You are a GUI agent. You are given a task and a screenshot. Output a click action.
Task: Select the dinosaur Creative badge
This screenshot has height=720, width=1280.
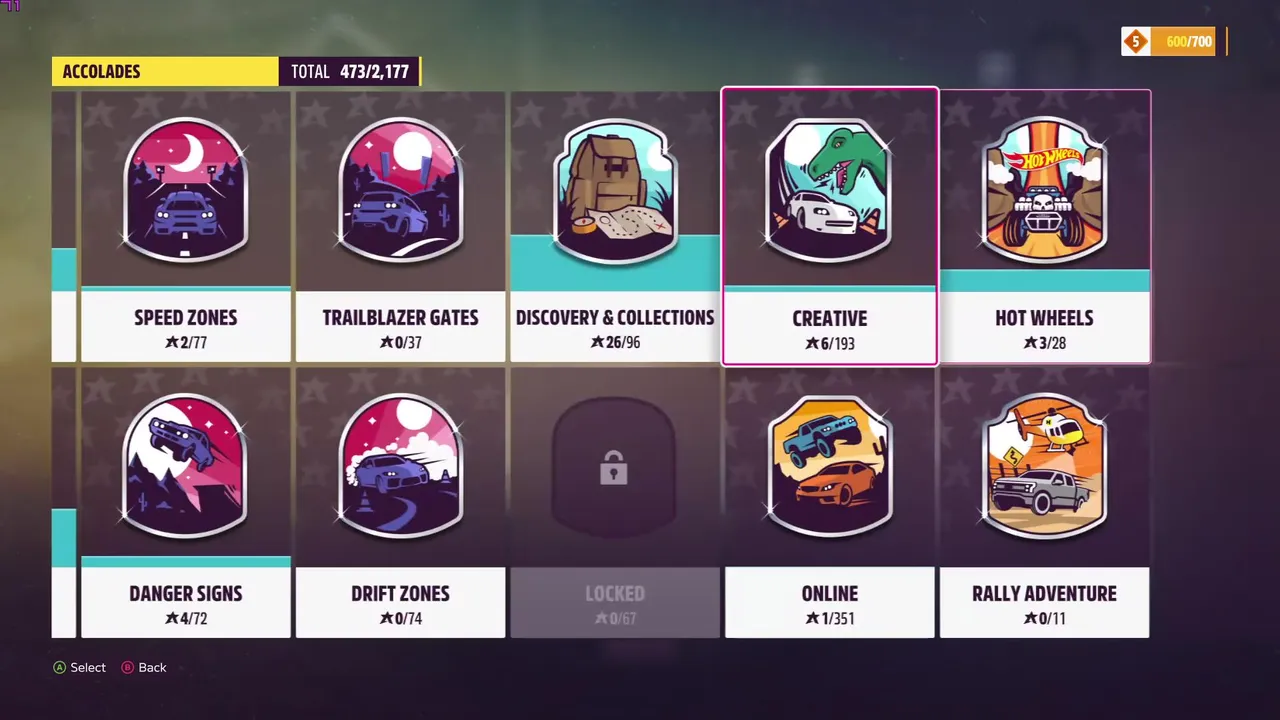[x=829, y=190]
